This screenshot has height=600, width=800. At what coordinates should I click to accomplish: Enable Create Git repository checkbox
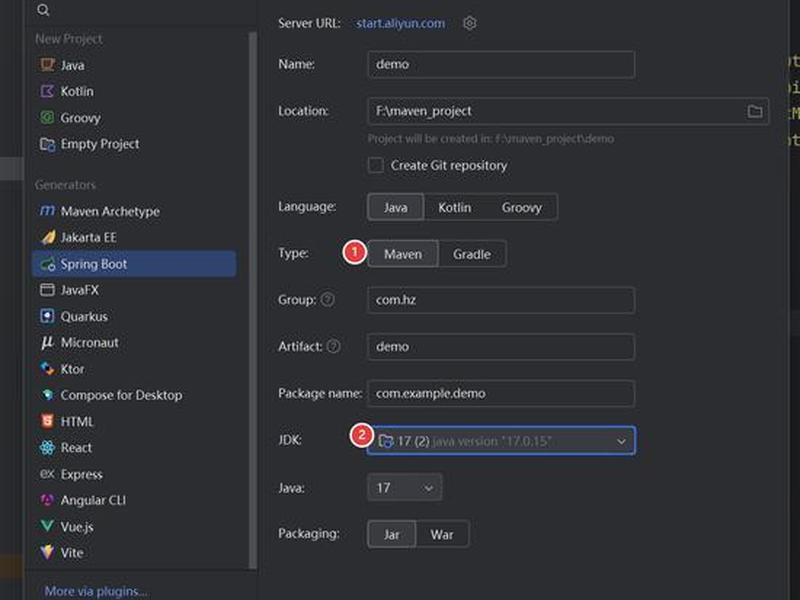coord(376,165)
